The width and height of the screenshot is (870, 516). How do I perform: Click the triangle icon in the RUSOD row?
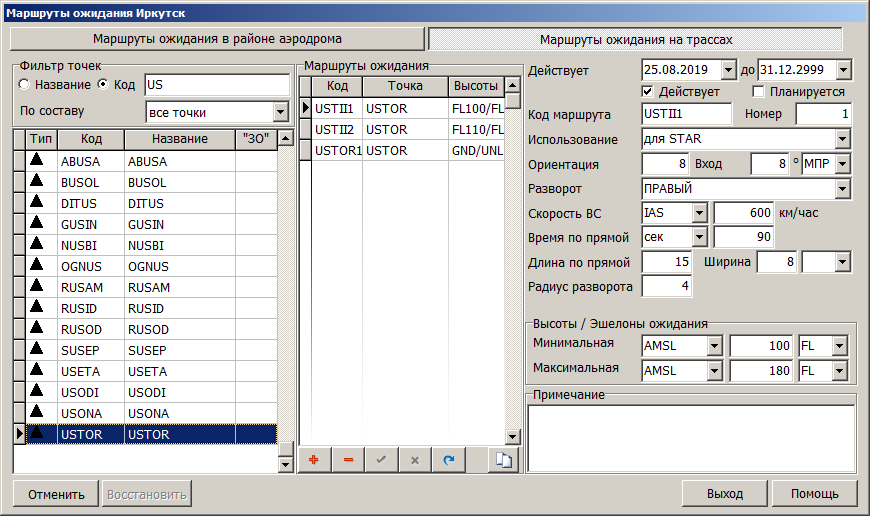(37, 328)
